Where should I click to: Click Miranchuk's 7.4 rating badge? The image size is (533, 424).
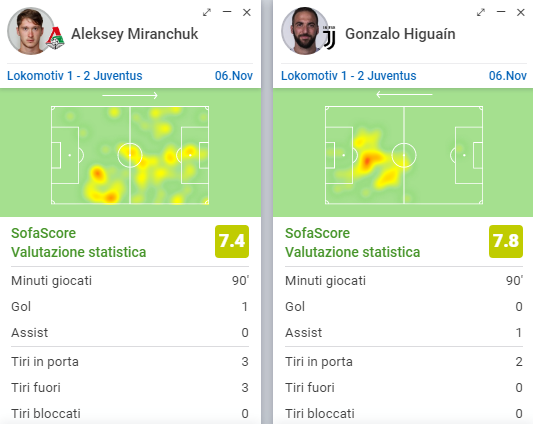[x=232, y=241]
